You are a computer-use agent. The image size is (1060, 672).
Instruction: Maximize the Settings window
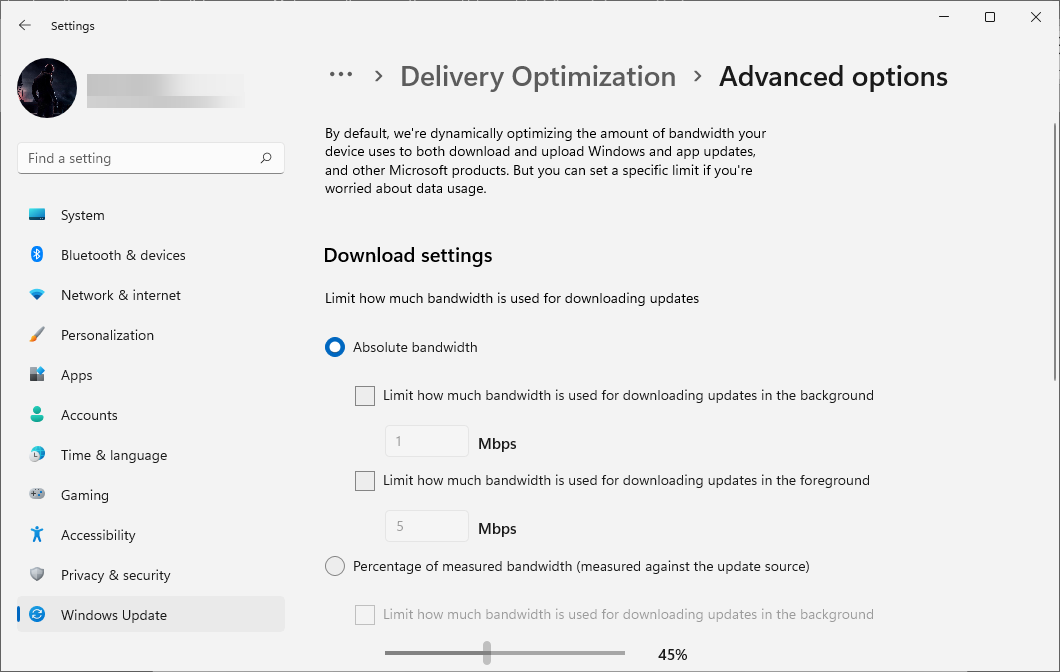click(990, 17)
